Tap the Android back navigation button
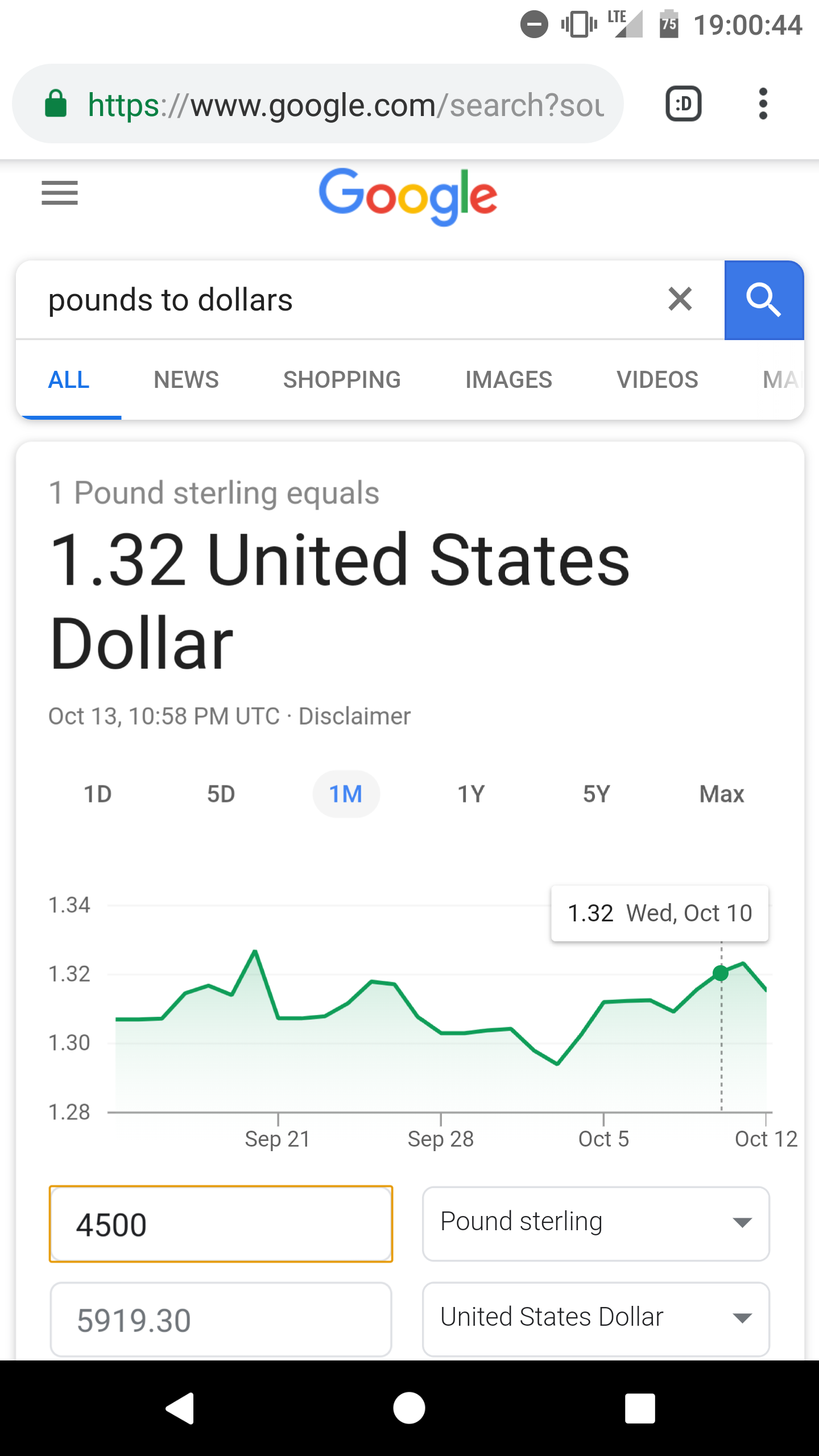Screen dimensions: 819x1456 pyautogui.click(x=180, y=1408)
